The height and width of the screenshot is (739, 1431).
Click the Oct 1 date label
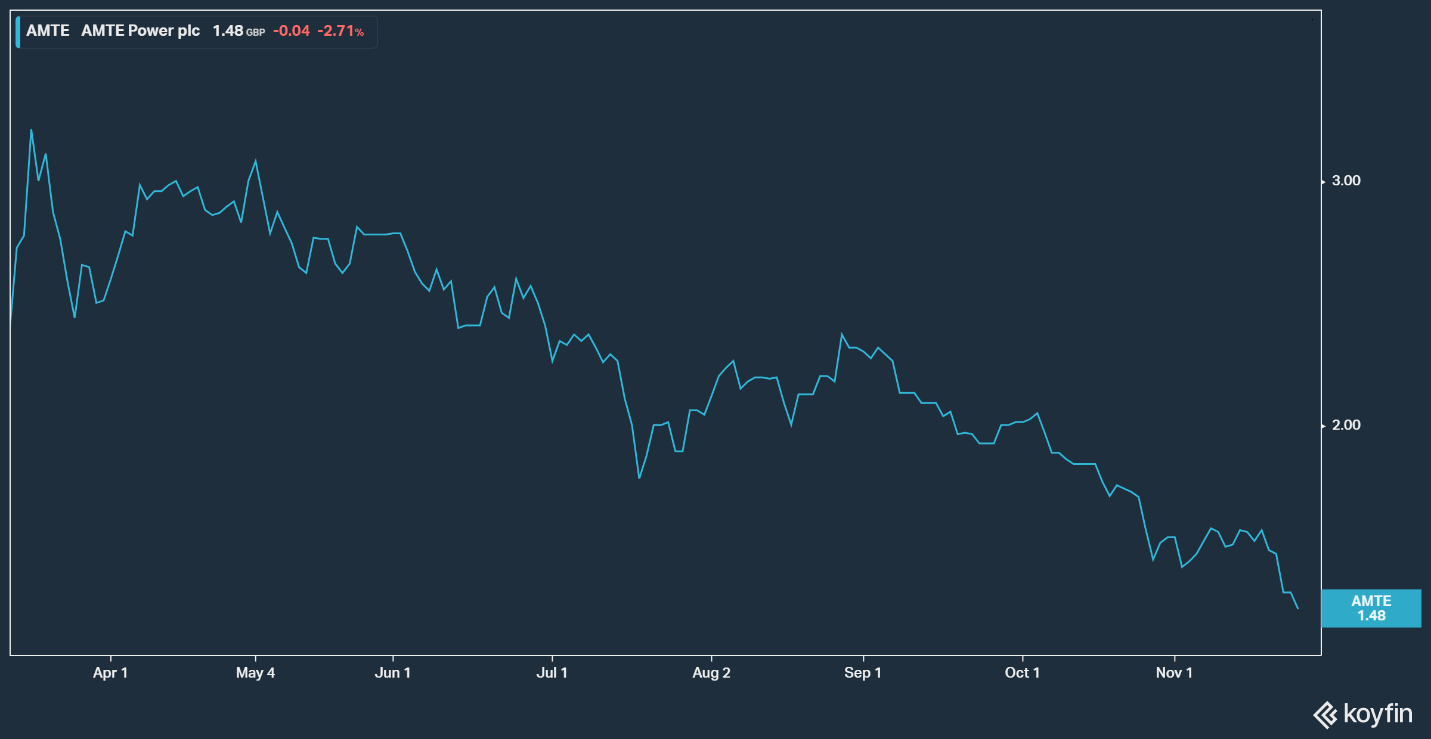(1022, 673)
